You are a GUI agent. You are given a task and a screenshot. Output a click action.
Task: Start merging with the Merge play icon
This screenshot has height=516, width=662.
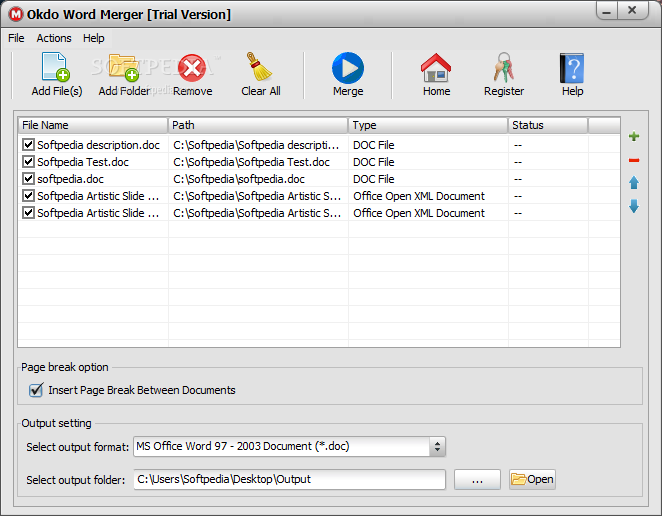(348, 68)
